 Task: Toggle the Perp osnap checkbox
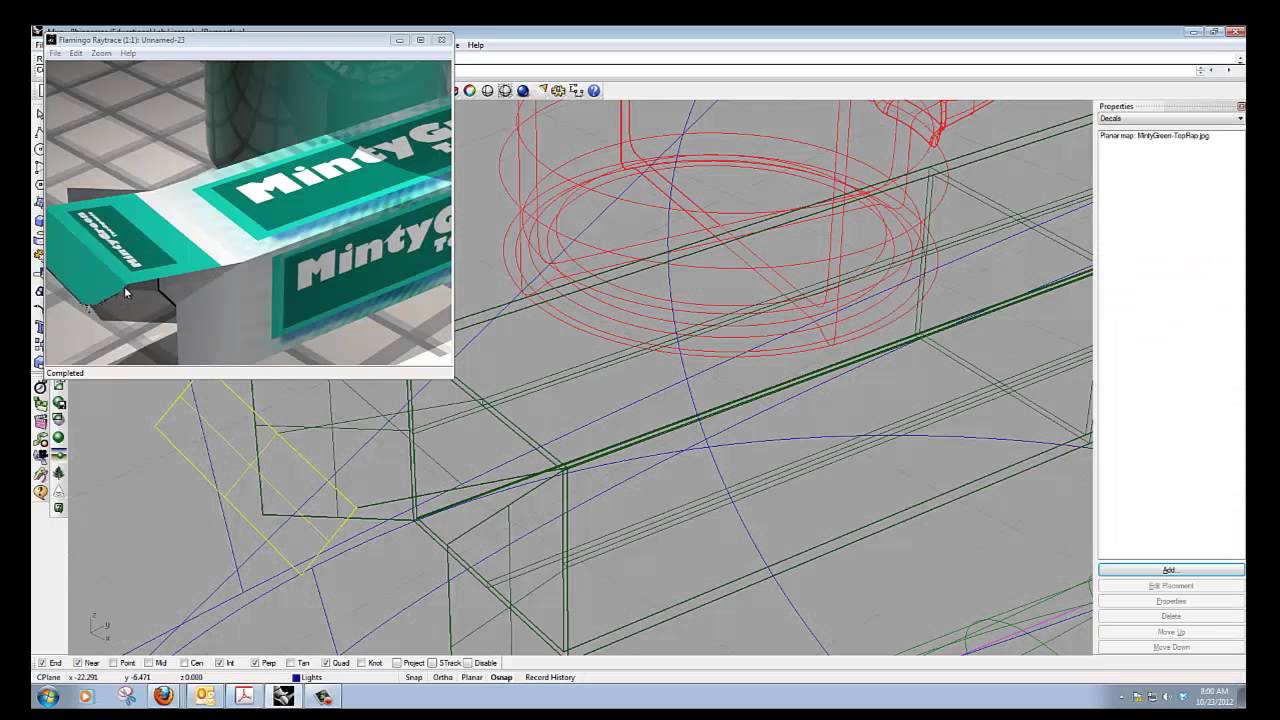coord(255,663)
